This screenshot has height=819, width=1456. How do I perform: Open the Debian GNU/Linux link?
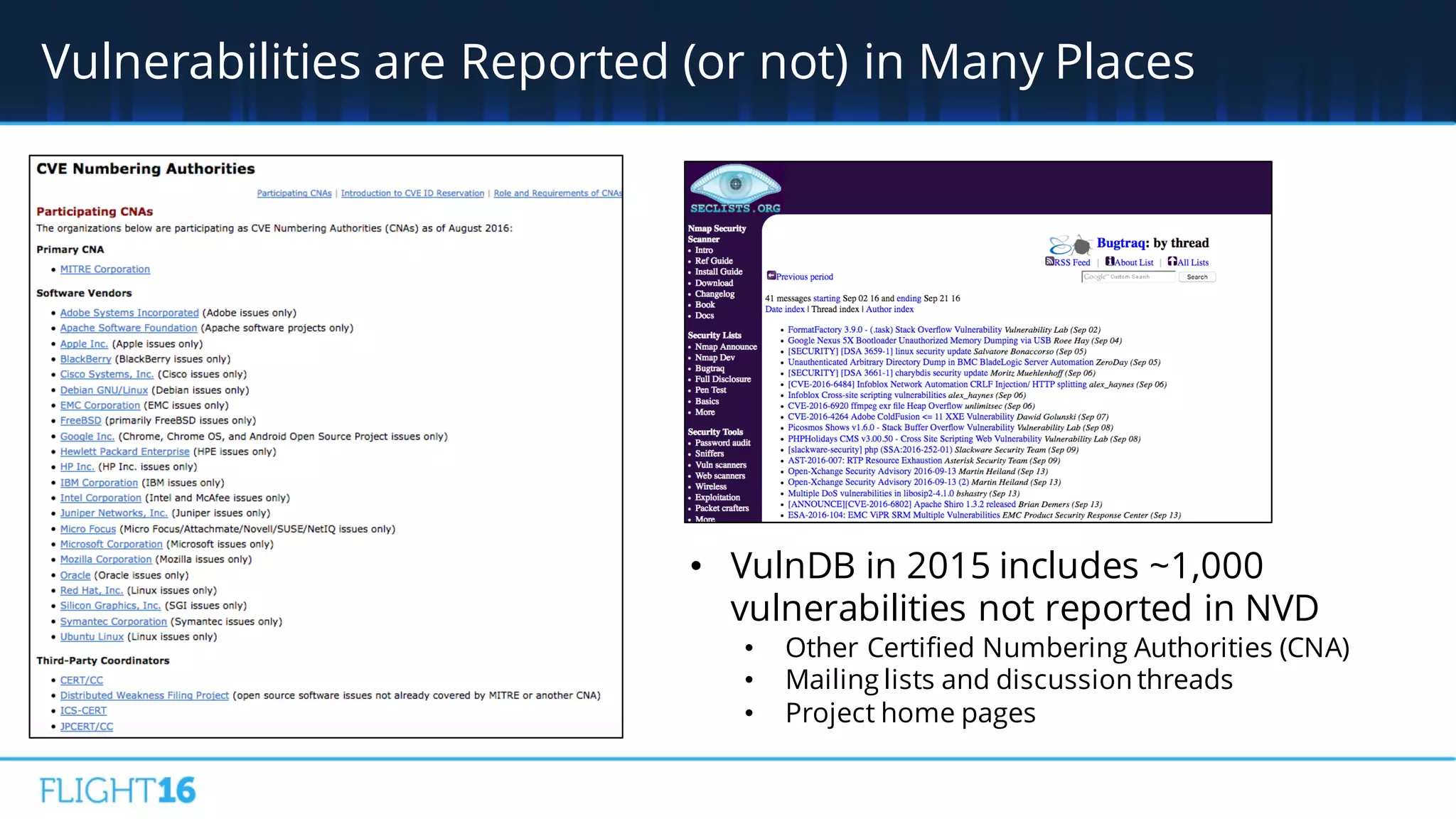[x=104, y=390]
